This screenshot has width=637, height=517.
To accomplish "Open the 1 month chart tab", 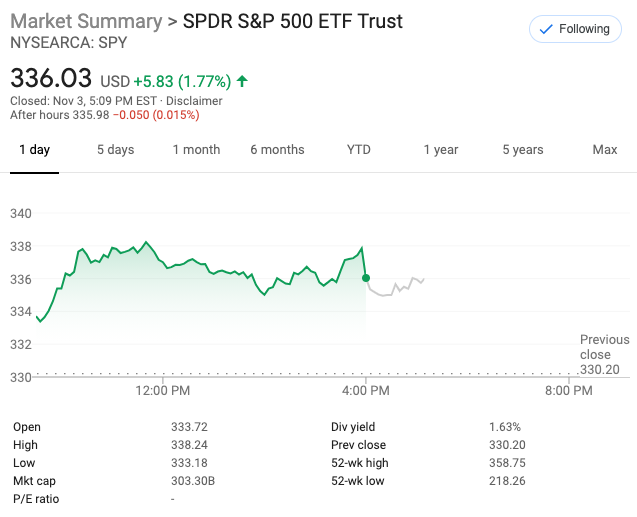I will pos(196,150).
